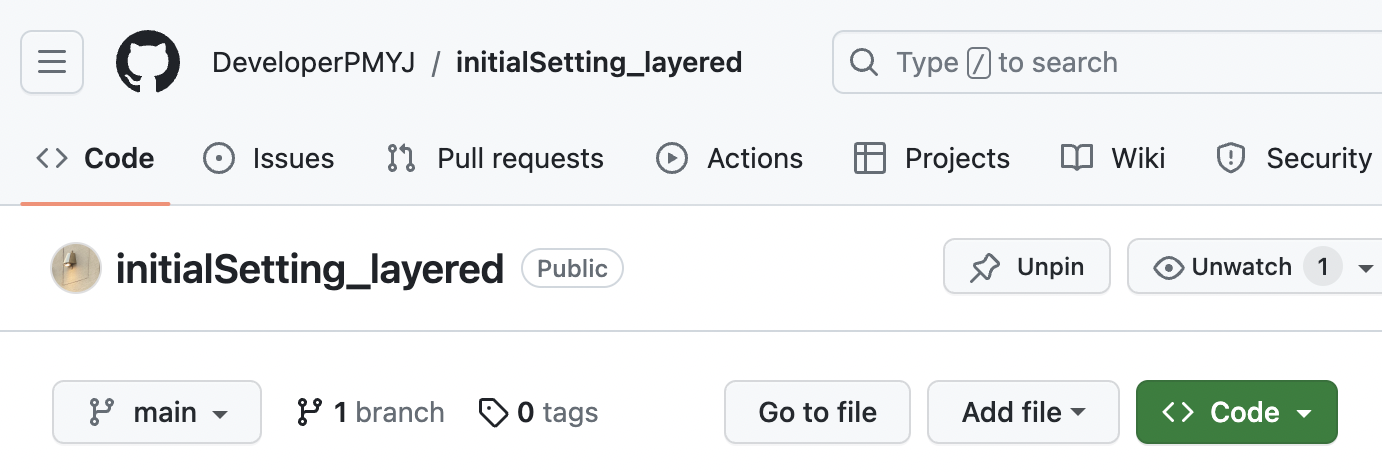Click the tag icon beside 0 tags
1382x474 pixels.
pyautogui.click(x=493, y=412)
